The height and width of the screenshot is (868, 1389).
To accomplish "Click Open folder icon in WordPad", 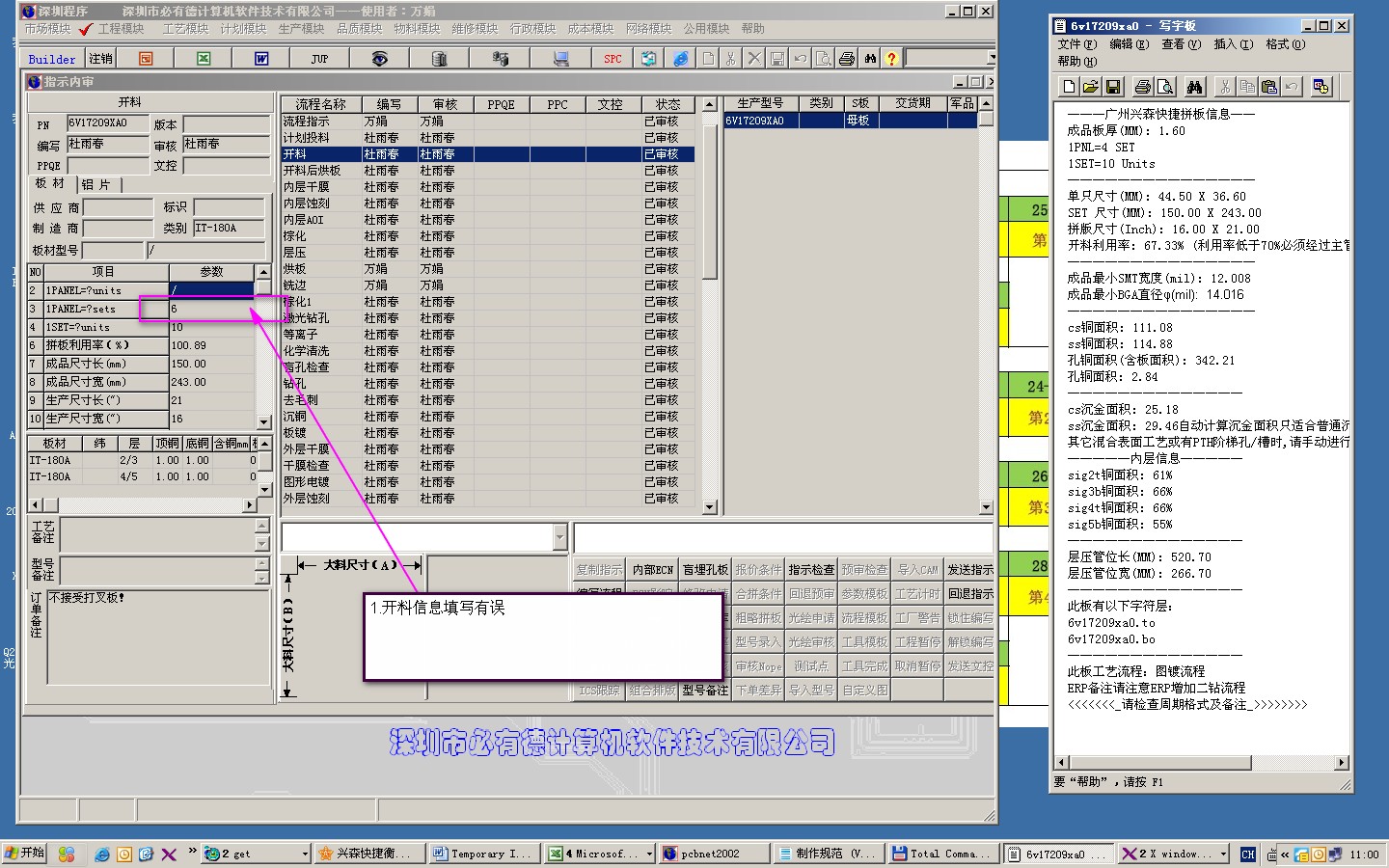I will 1090,87.
